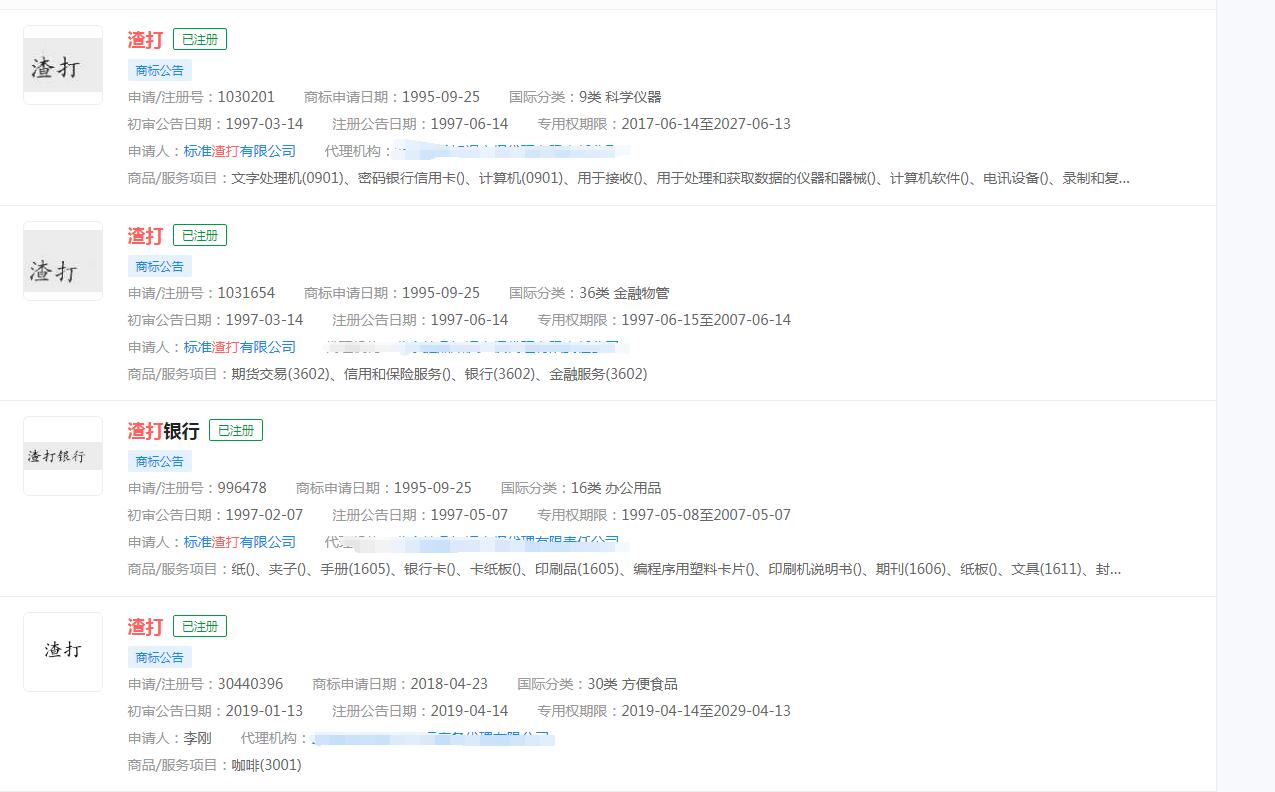Select goods list starting 期货交易(3602)
The width and height of the screenshot is (1275, 792).
click(x=439, y=374)
